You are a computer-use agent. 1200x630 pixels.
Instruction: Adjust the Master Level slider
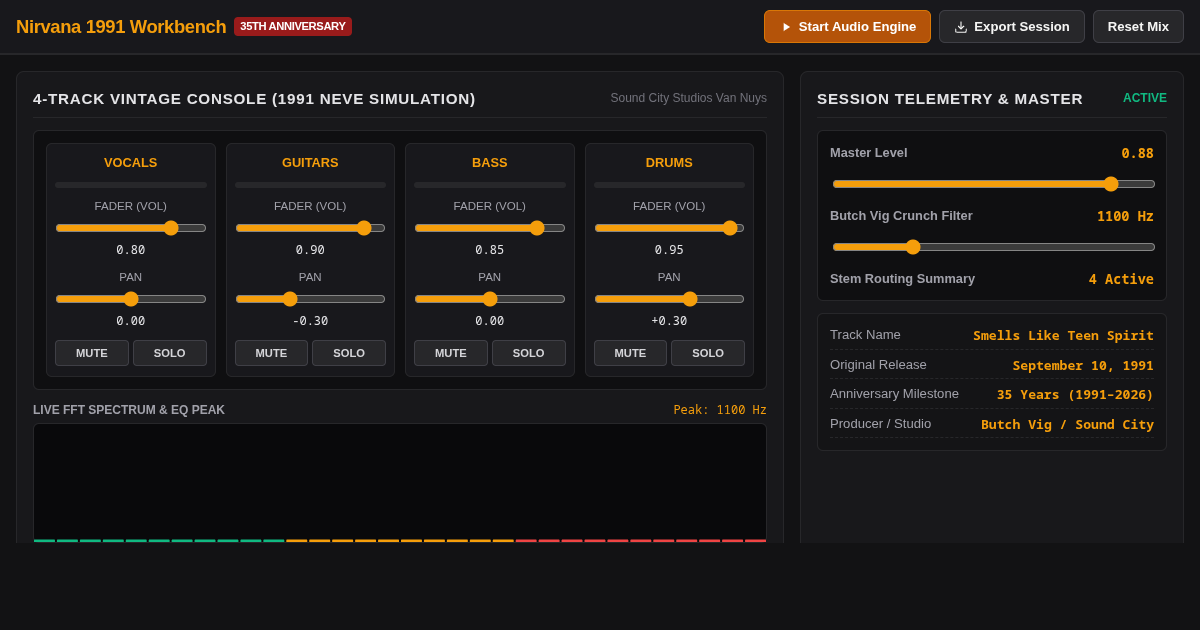coord(994,184)
